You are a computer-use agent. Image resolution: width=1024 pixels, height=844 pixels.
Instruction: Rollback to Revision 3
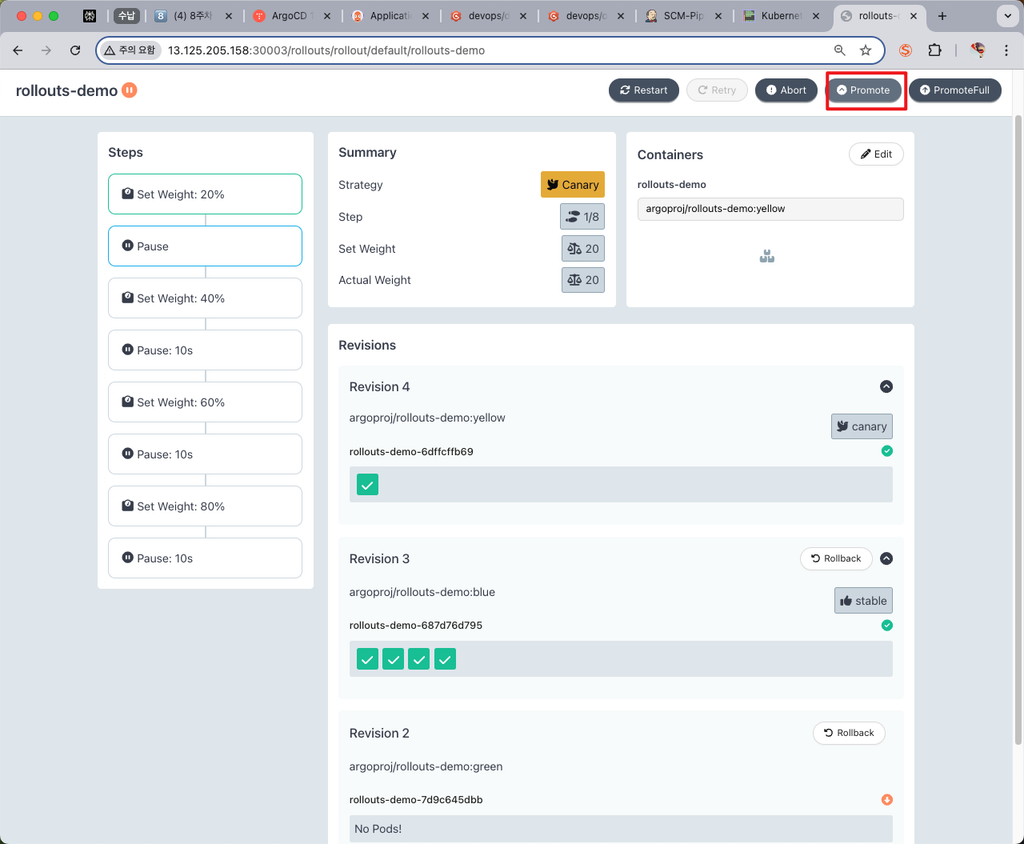[836, 559]
